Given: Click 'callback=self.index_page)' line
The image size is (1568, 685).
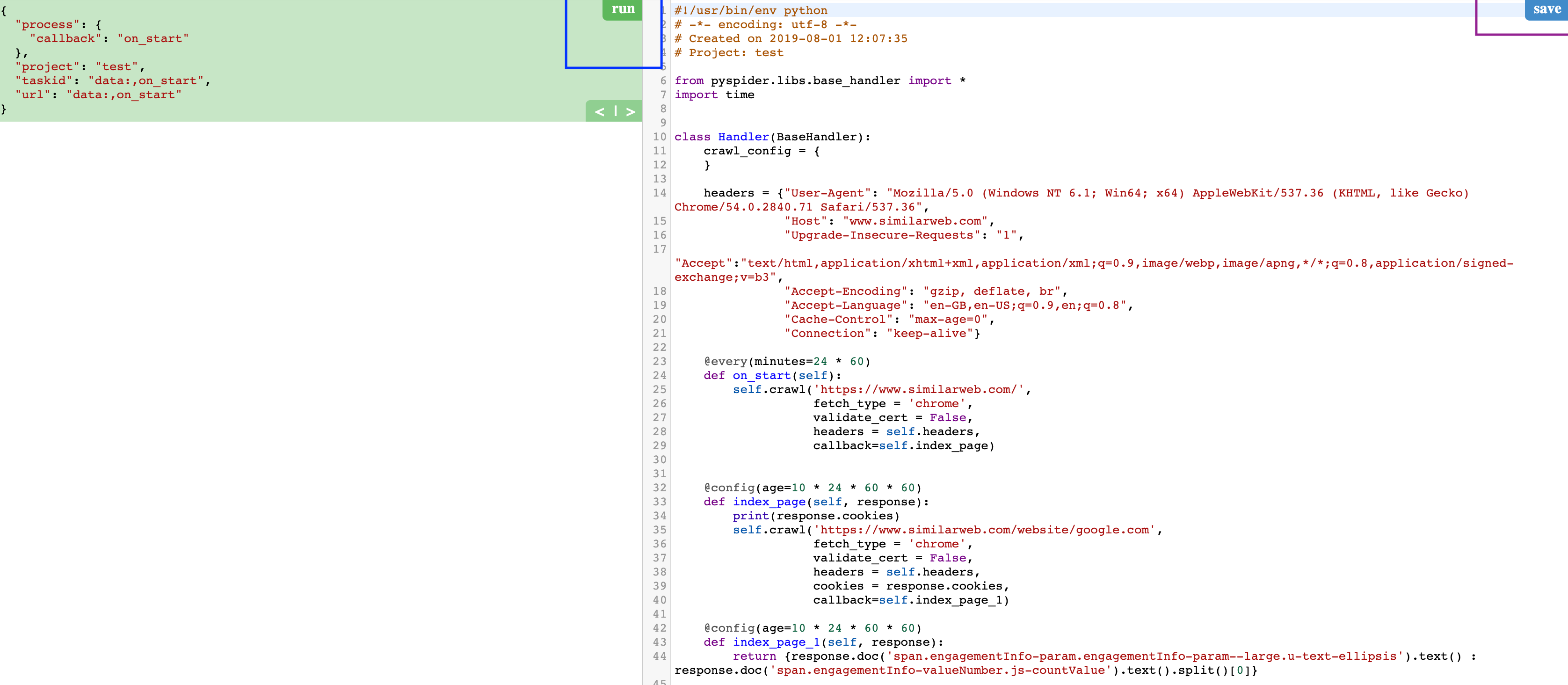Looking at the screenshot, I should (x=904, y=445).
